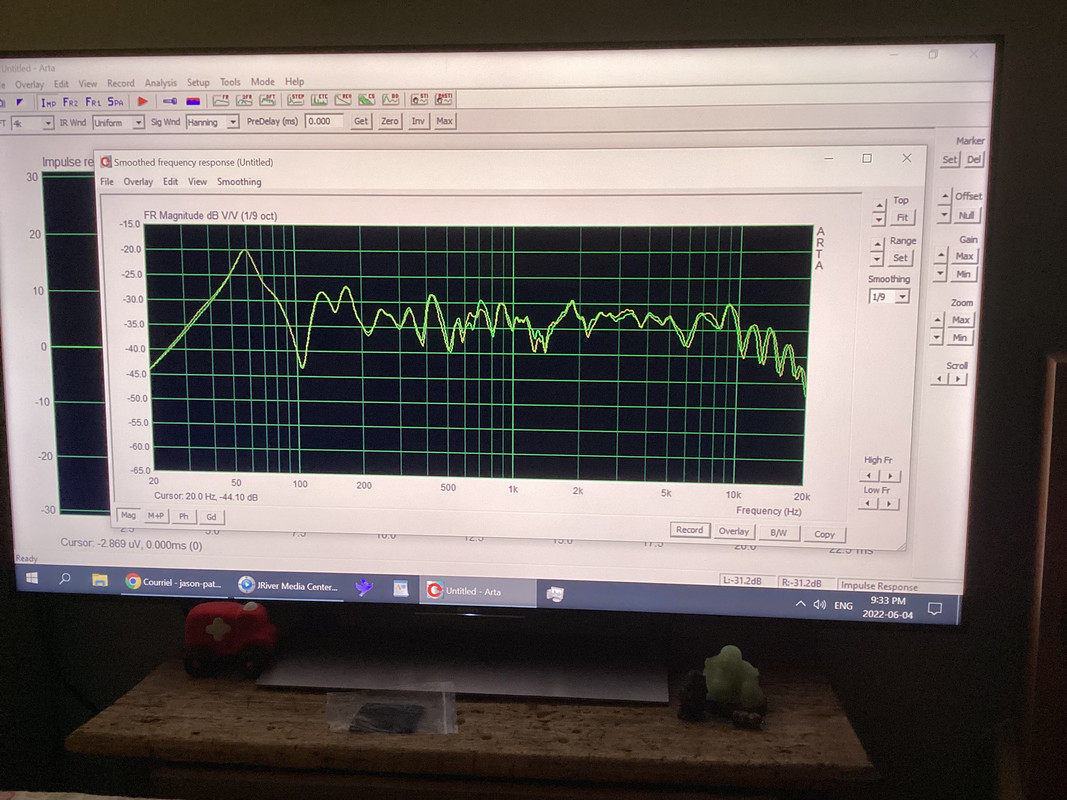Decrease graph Range with down arrow
The height and width of the screenshot is (800, 1067).
(x=876, y=259)
